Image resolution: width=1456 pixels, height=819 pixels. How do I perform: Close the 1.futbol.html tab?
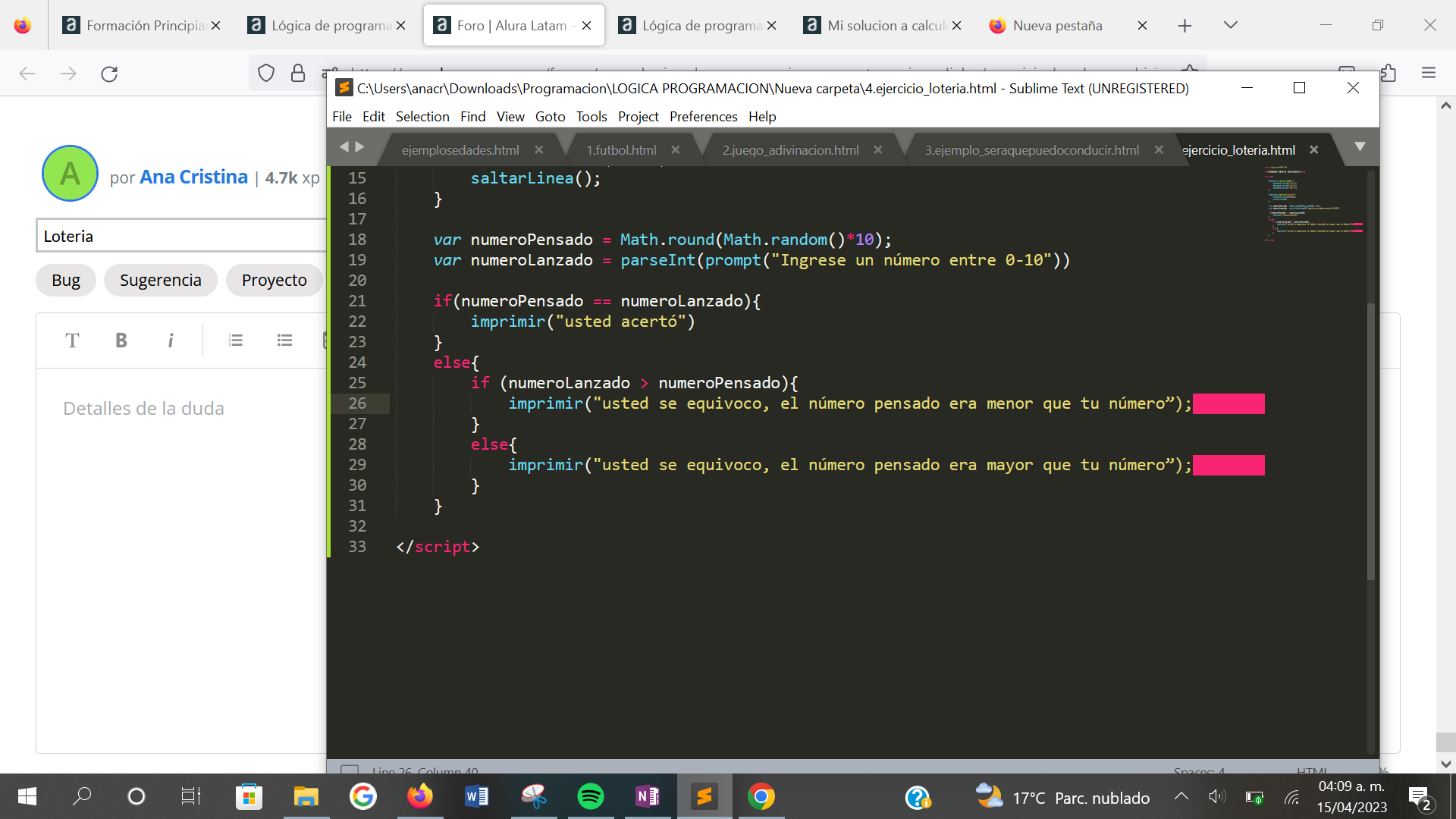[x=676, y=150]
